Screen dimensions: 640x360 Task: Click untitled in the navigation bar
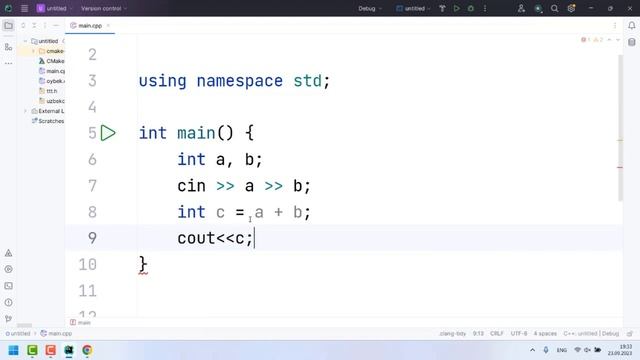(18, 333)
